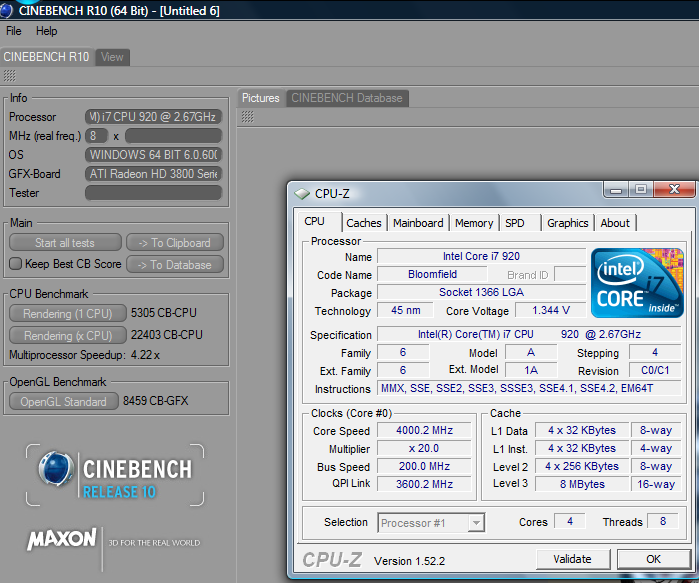The image size is (699, 583).
Task: Run Rendering (1 CPU) benchmark
Action: pyautogui.click(x=68, y=314)
